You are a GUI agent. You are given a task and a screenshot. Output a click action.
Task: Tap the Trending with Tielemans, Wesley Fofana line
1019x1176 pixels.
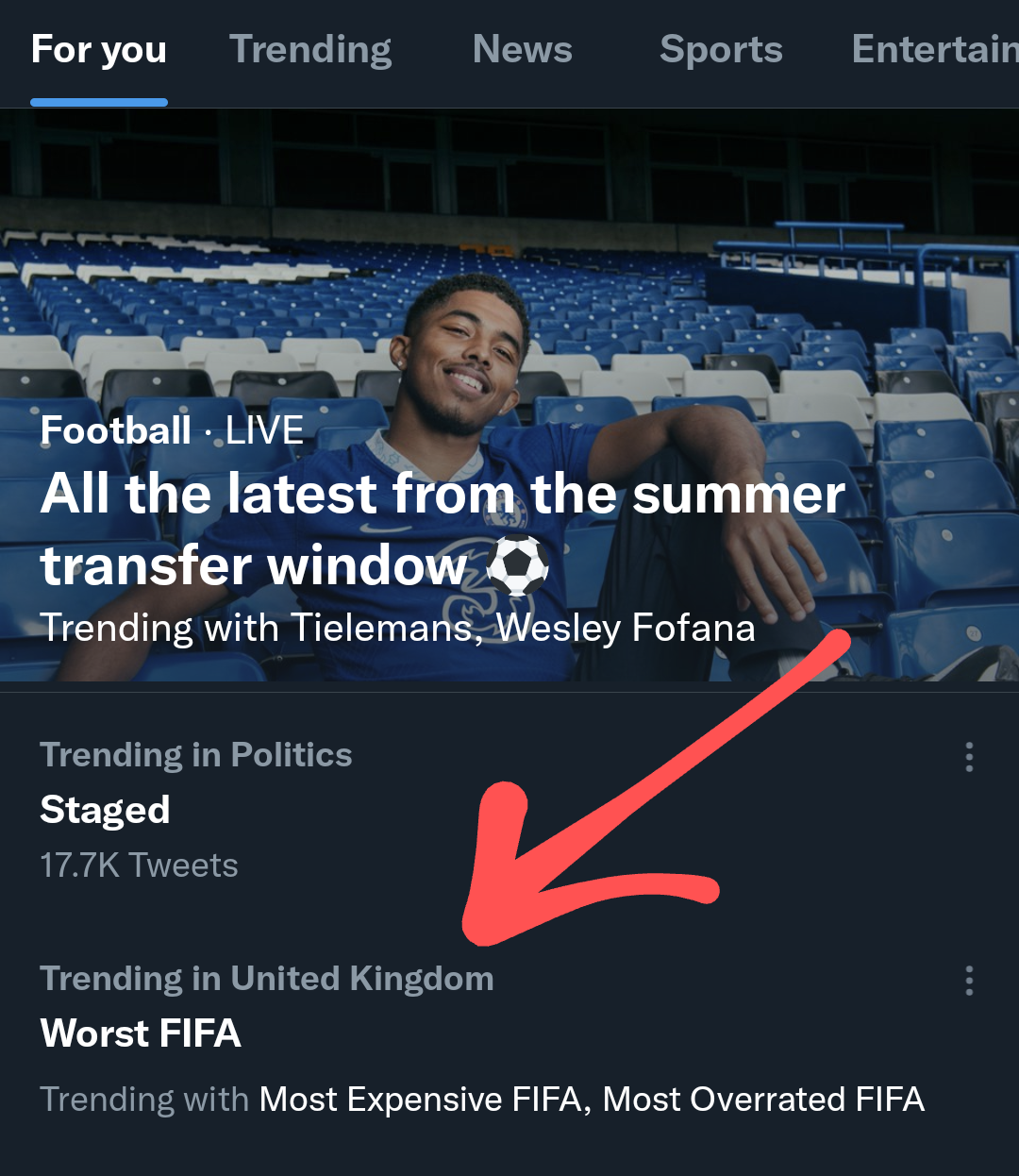click(397, 629)
